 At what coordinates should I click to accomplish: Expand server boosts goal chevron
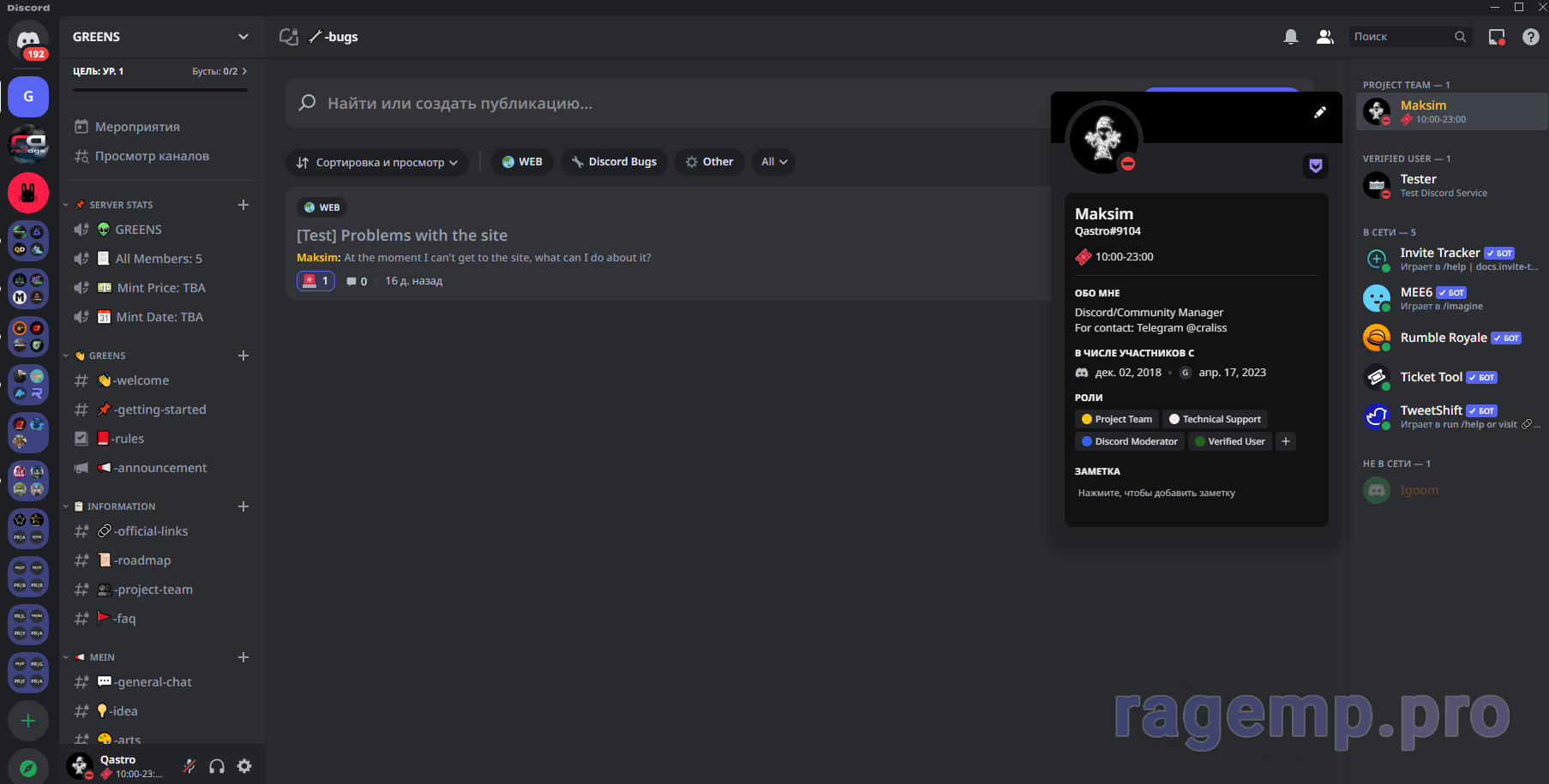point(244,71)
